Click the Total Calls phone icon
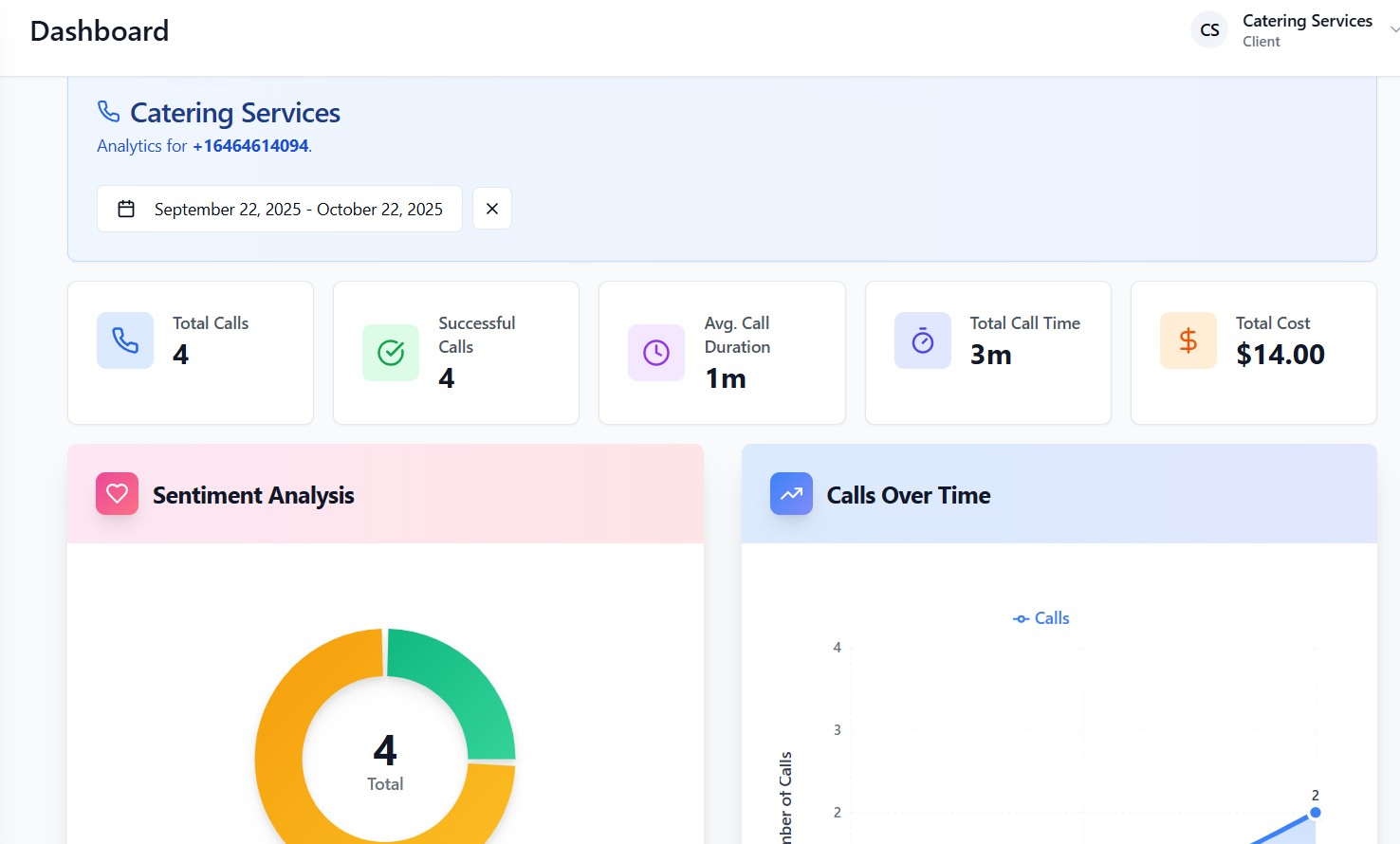 click(x=125, y=340)
